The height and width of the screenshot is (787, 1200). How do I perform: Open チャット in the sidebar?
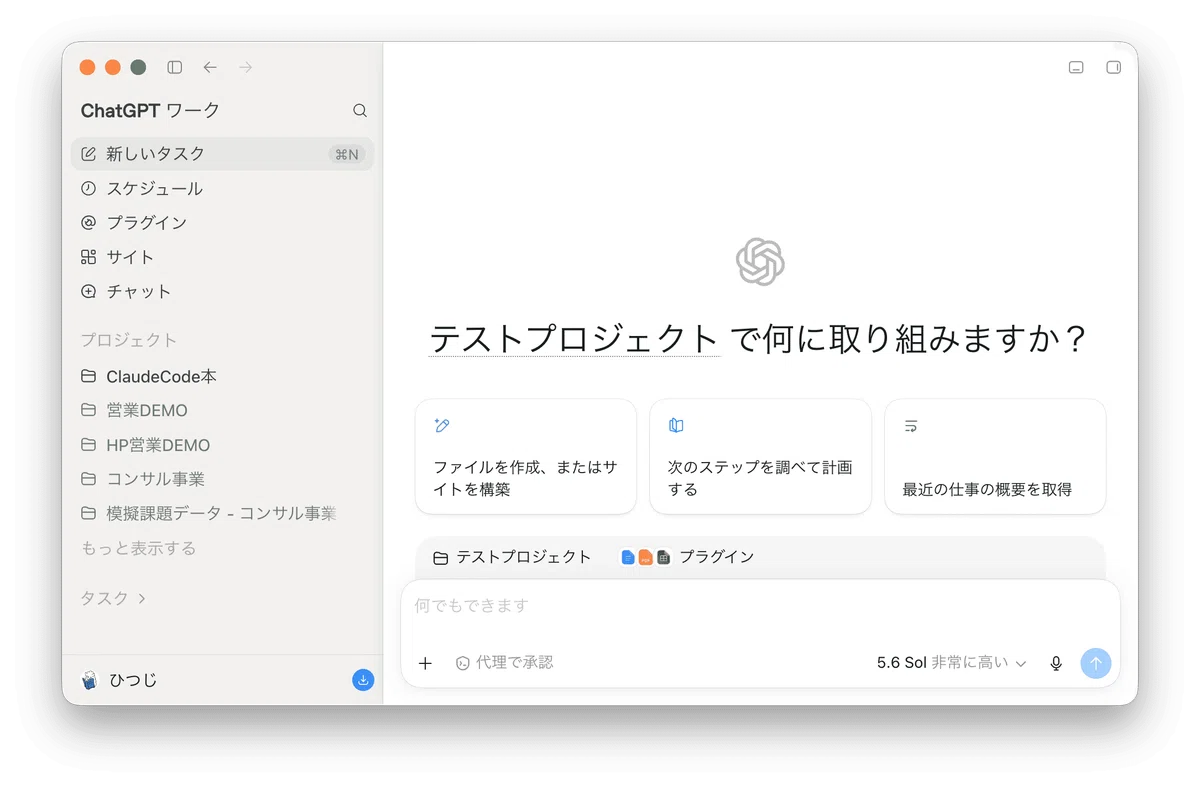pyautogui.click(x=222, y=291)
